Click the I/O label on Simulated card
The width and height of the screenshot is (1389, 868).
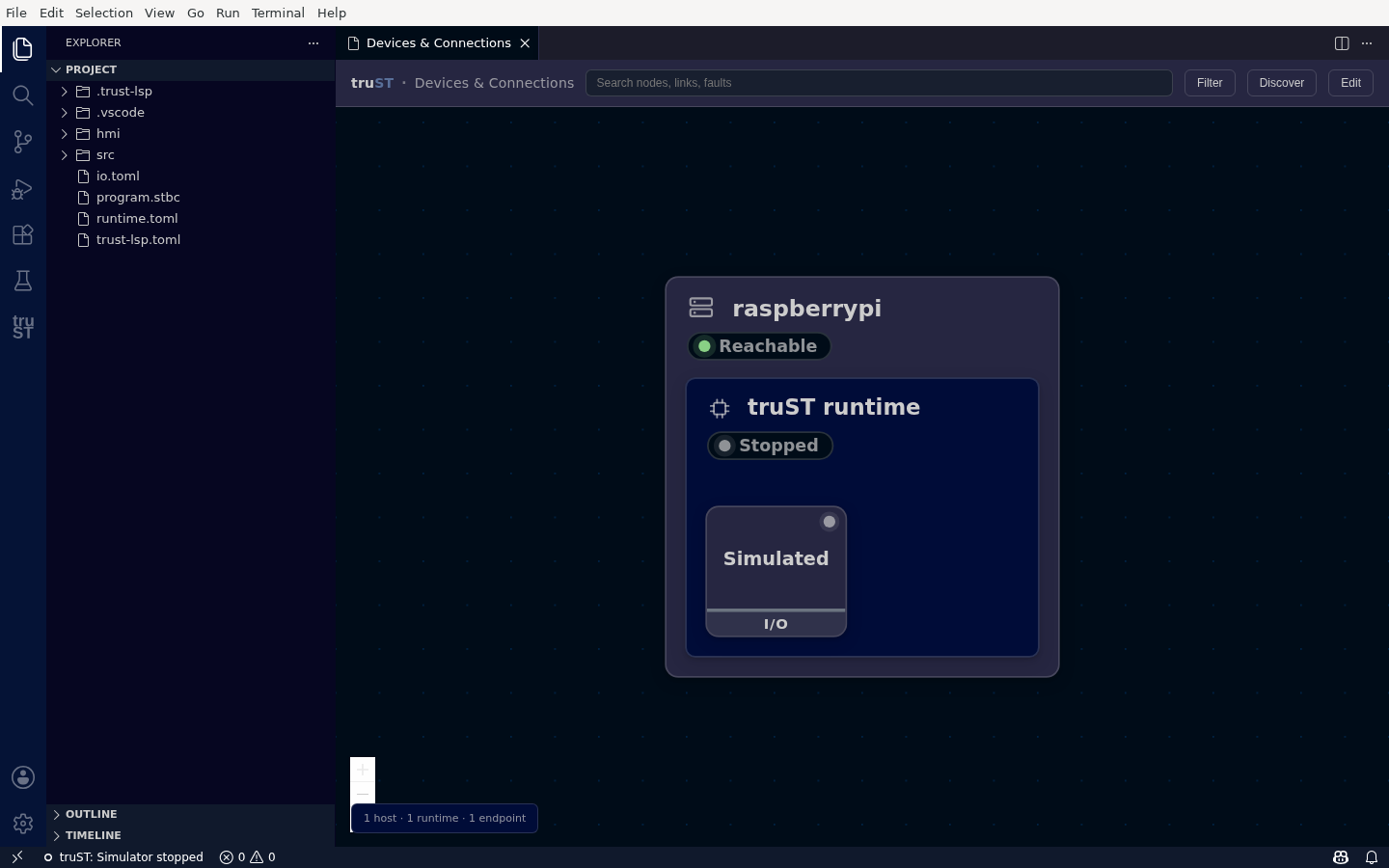pos(776,624)
